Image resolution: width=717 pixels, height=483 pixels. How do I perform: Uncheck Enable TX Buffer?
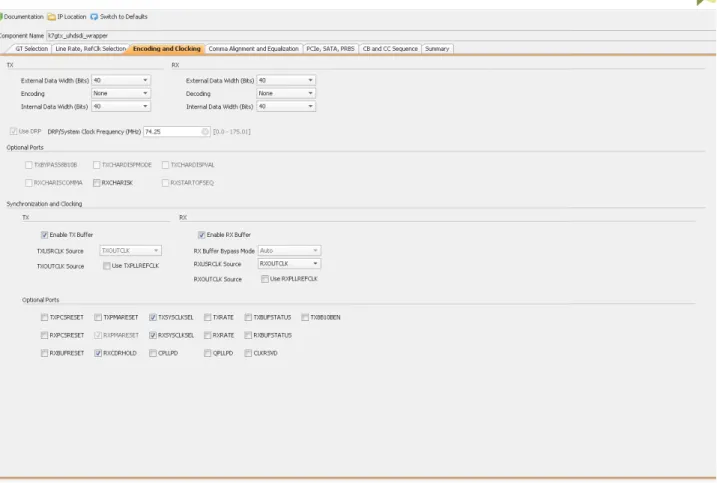44,235
